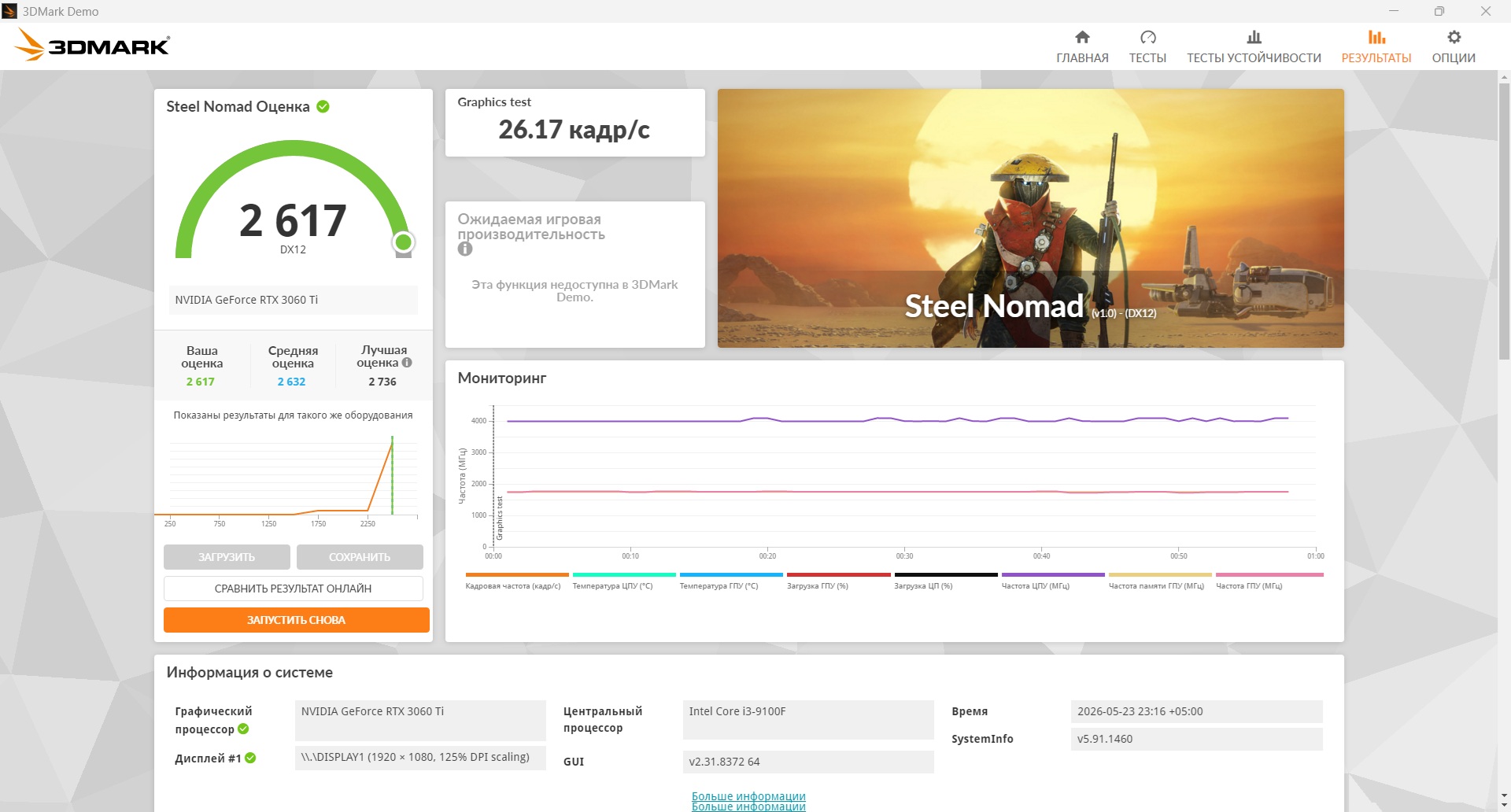Image resolution: width=1511 pixels, height=812 pixels.
Task: Click info icon next to Лучшая оценка
Action: pyautogui.click(x=407, y=363)
